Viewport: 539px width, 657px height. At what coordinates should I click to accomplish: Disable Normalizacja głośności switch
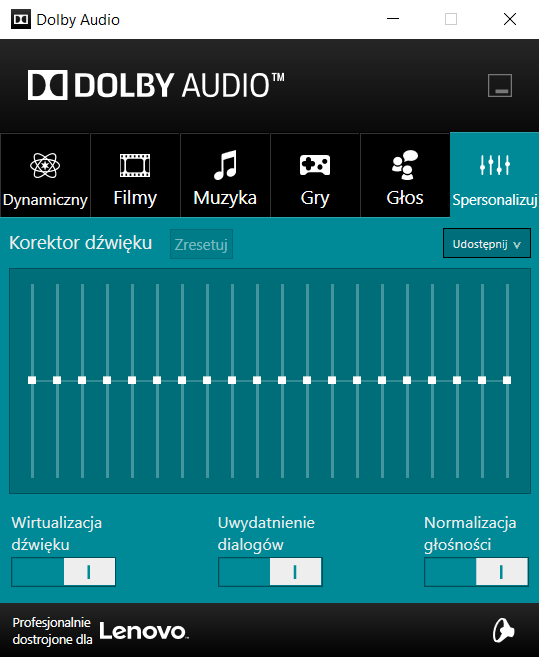pyautogui.click(x=476, y=572)
